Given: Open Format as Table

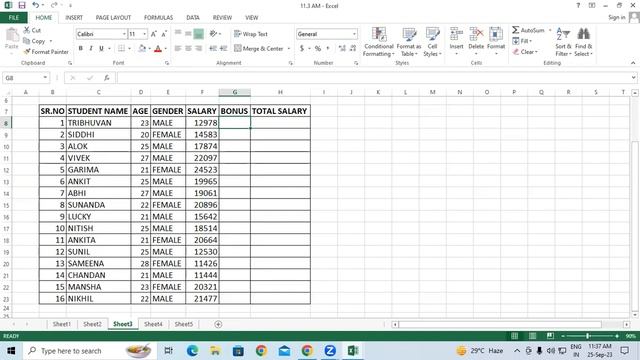Looking at the screenshot, I should 409,42.
